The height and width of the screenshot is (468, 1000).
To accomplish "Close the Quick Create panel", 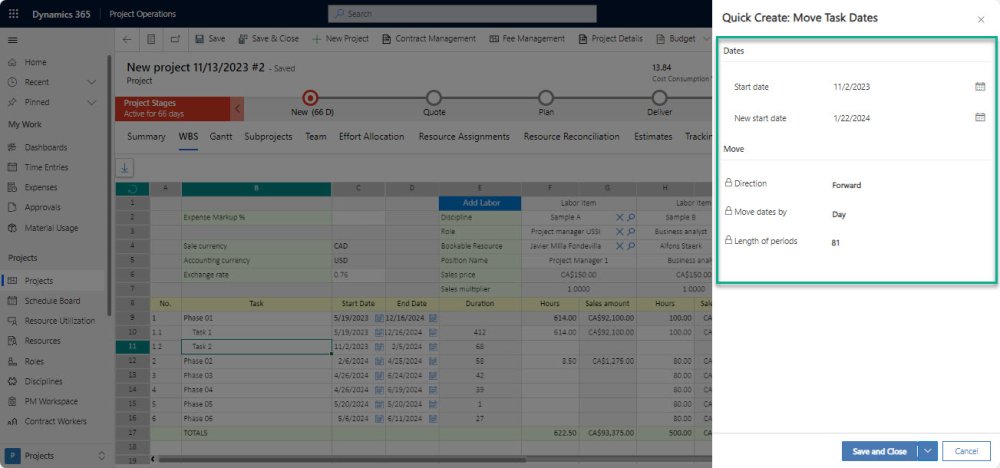I will 981,20.
